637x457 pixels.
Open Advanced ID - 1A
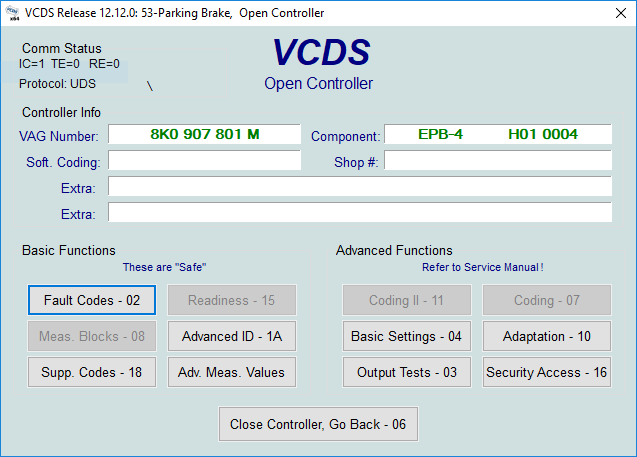point(232,336)
